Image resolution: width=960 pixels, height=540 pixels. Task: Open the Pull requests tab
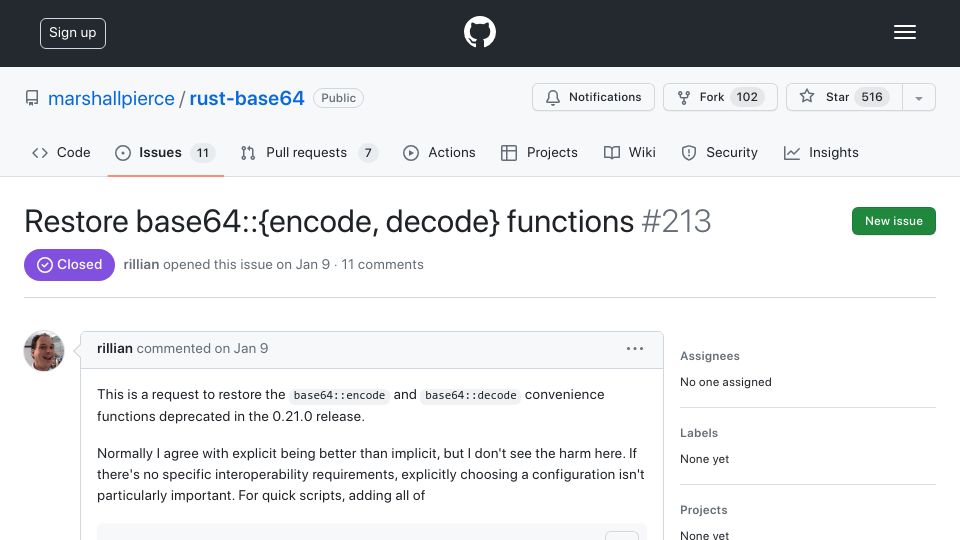(309, 152)
